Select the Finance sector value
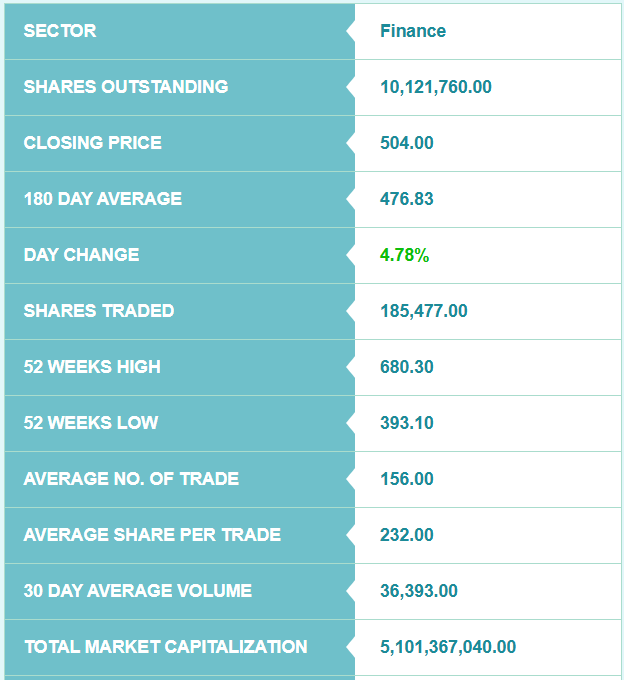The image size is (624, 680). click(x=413, y=31)
